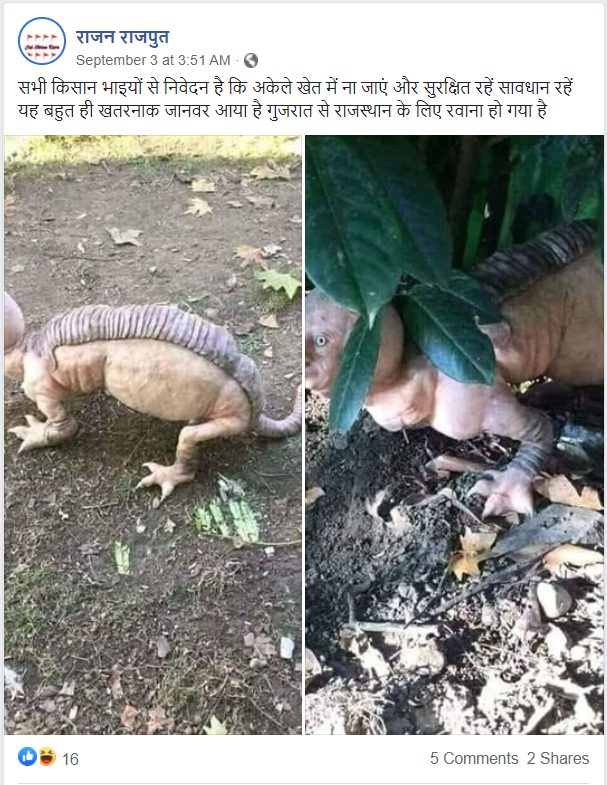Click the word राजस्थान in the post text

(363, 111)
